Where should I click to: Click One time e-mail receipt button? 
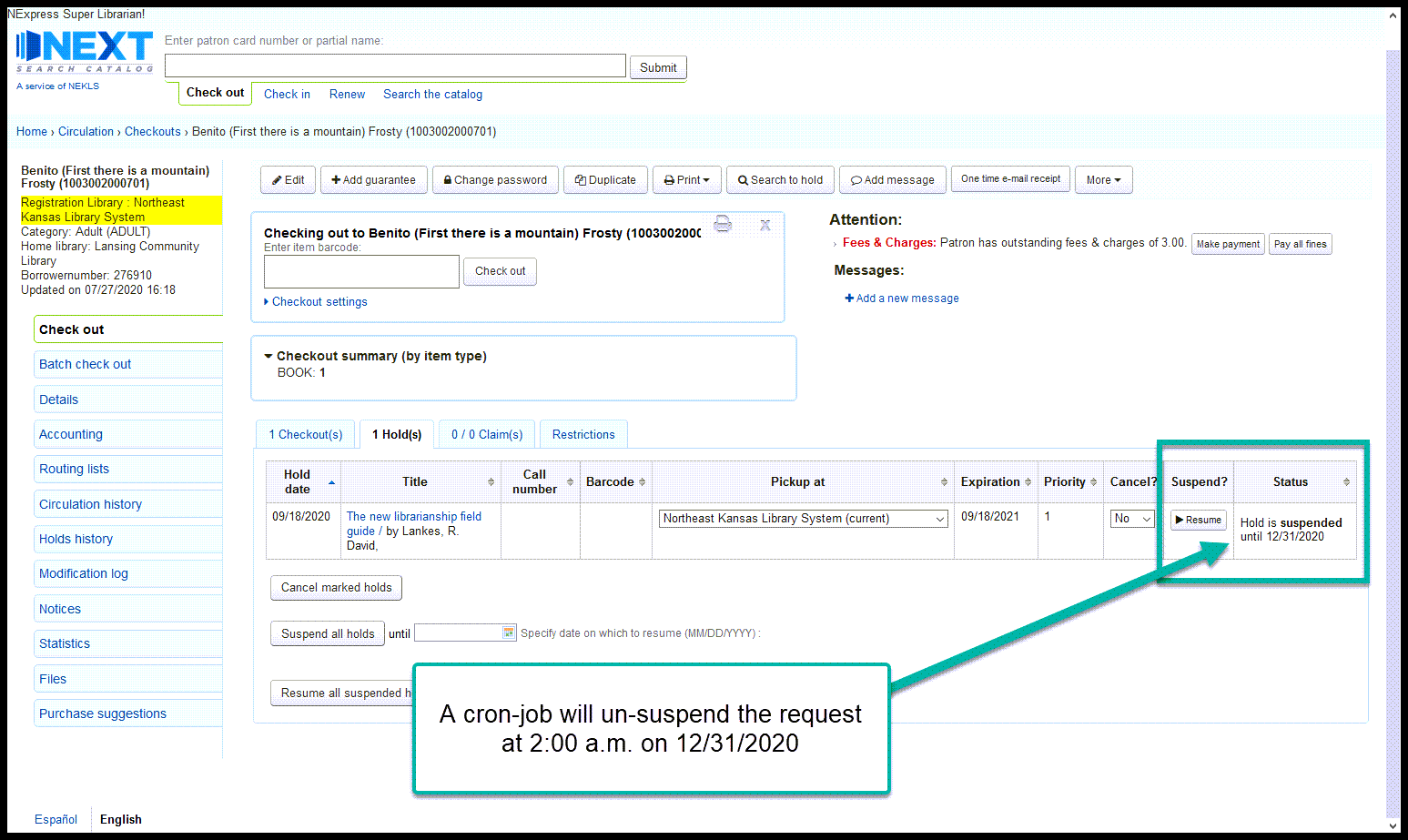coord(1011,179)
